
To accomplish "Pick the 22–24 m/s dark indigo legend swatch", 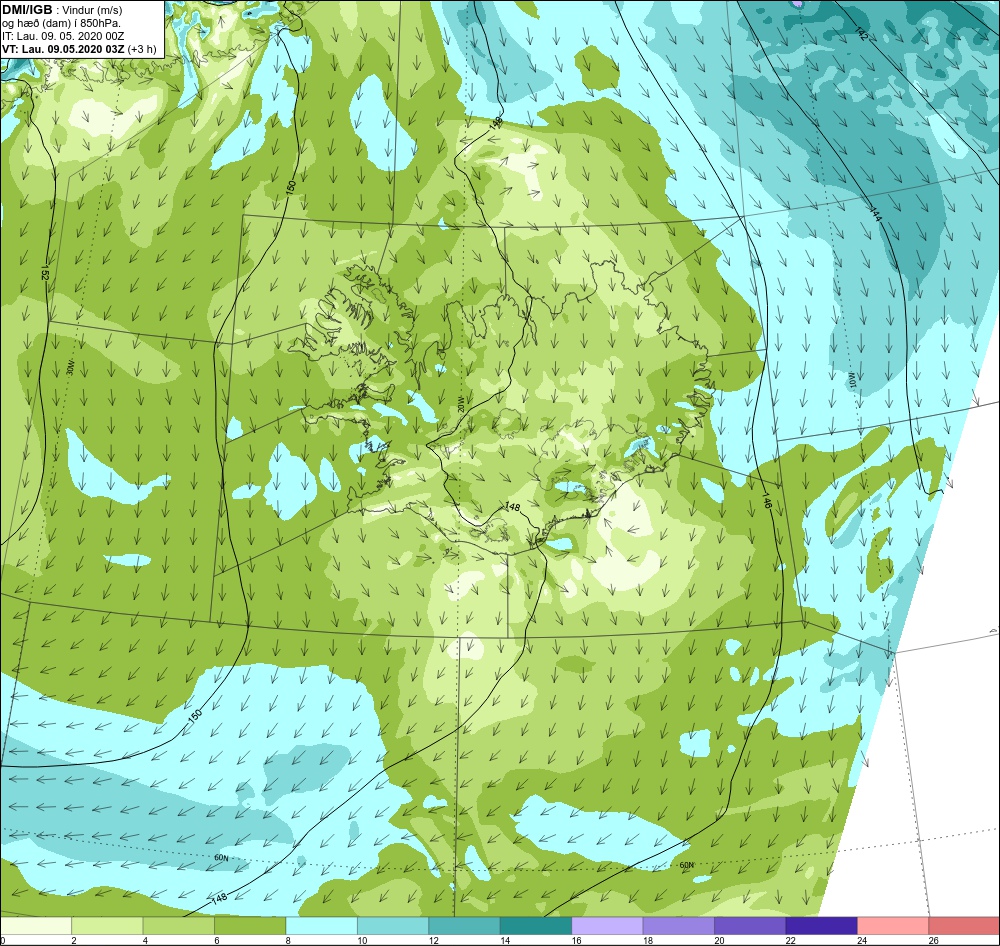I will coord(821,926).
